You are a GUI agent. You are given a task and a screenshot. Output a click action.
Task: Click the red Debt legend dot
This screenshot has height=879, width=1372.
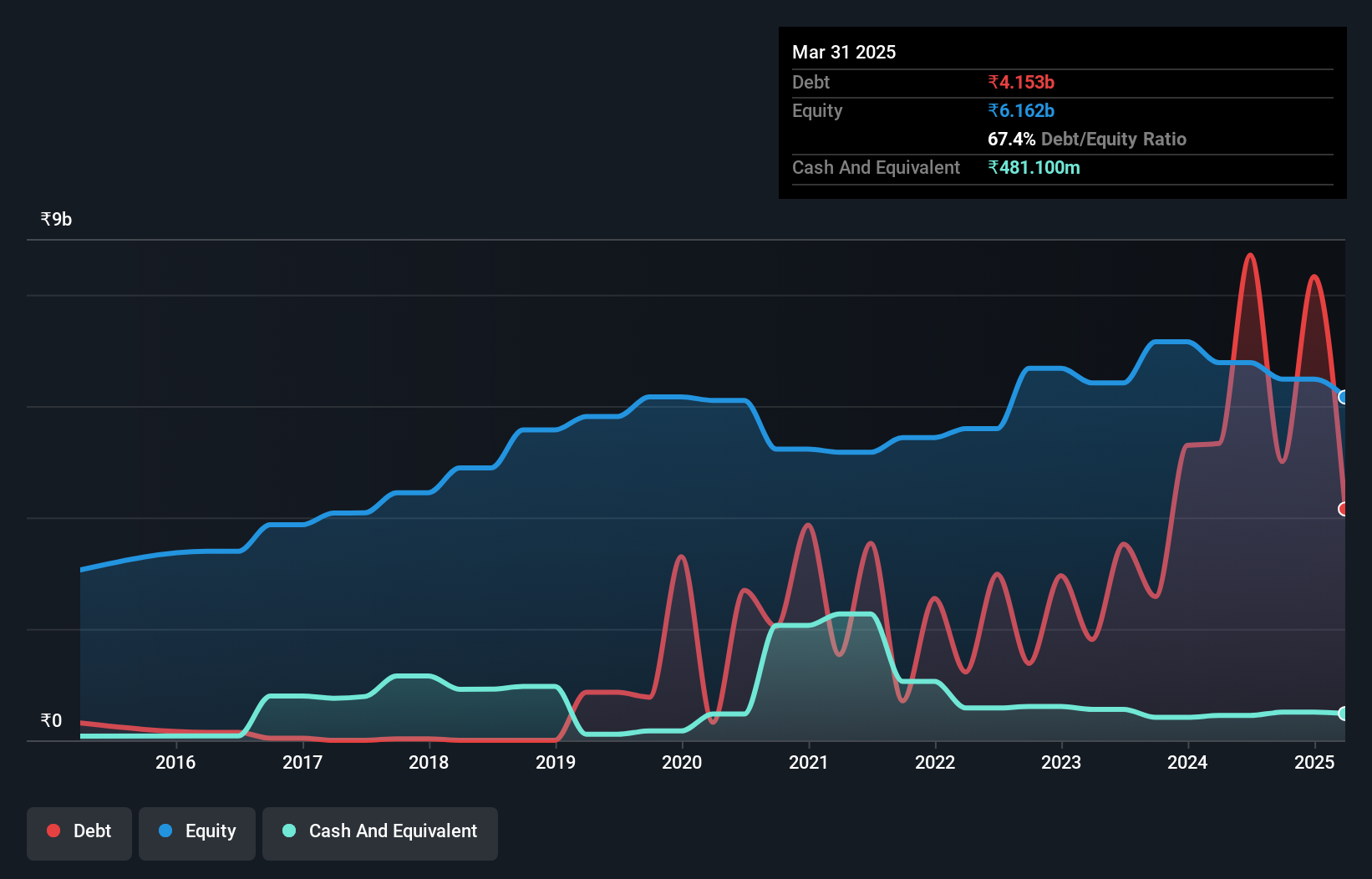point(53,831)
